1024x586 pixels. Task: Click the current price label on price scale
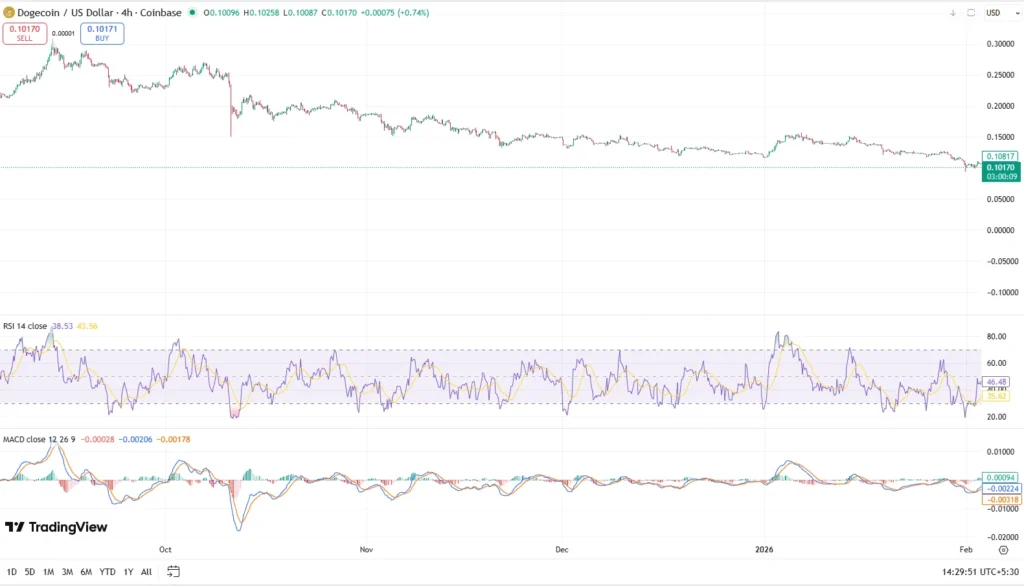click(1000, 170)
